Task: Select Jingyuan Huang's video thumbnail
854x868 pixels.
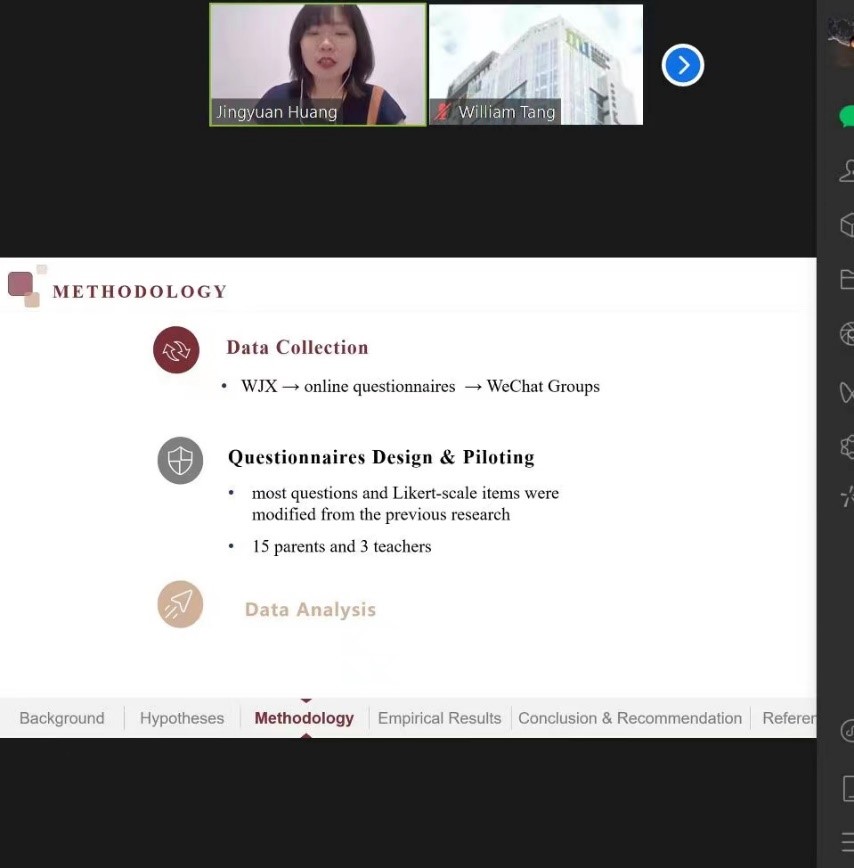Action: (x=318, y=64)
